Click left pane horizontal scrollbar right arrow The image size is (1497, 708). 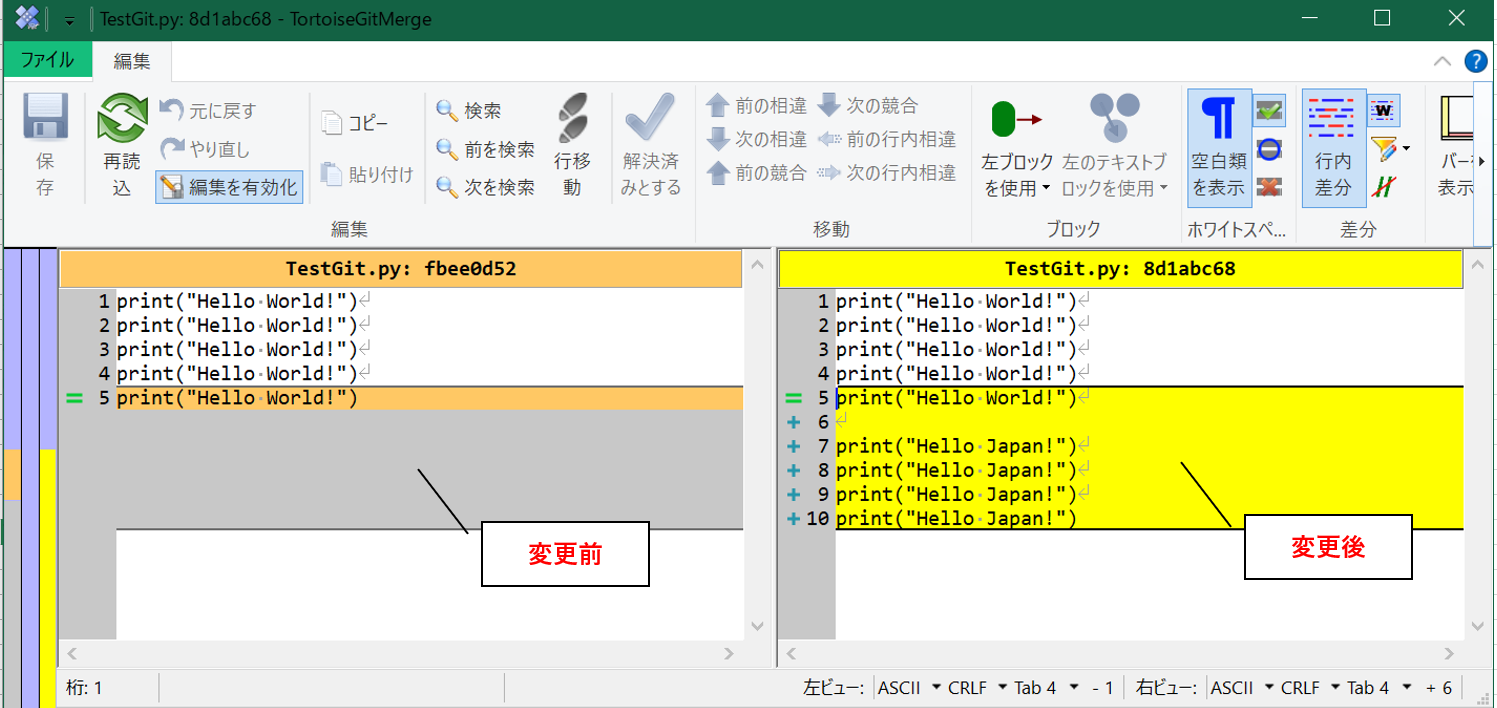pos(730,654)
